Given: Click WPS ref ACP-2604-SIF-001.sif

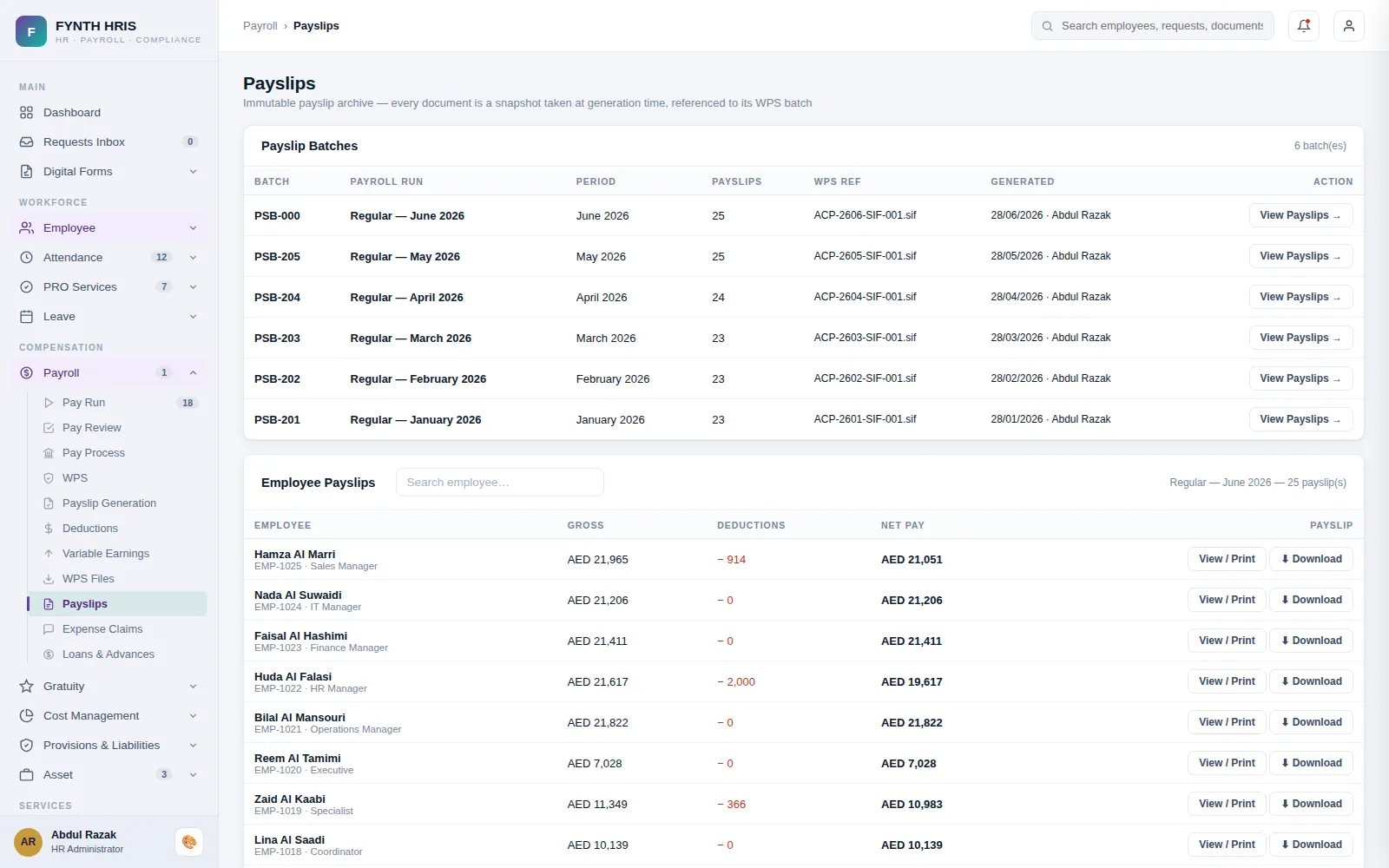Looking at the screenshot, I should [x=865, y=297].
